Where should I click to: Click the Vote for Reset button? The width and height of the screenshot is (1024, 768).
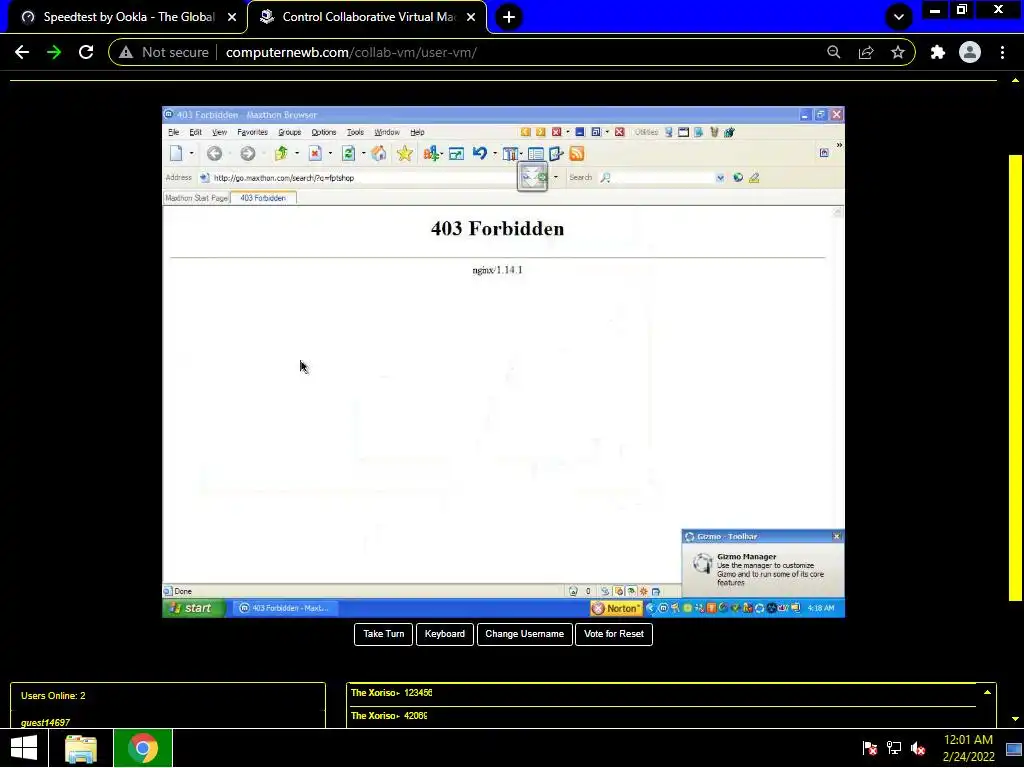[614, 634]
